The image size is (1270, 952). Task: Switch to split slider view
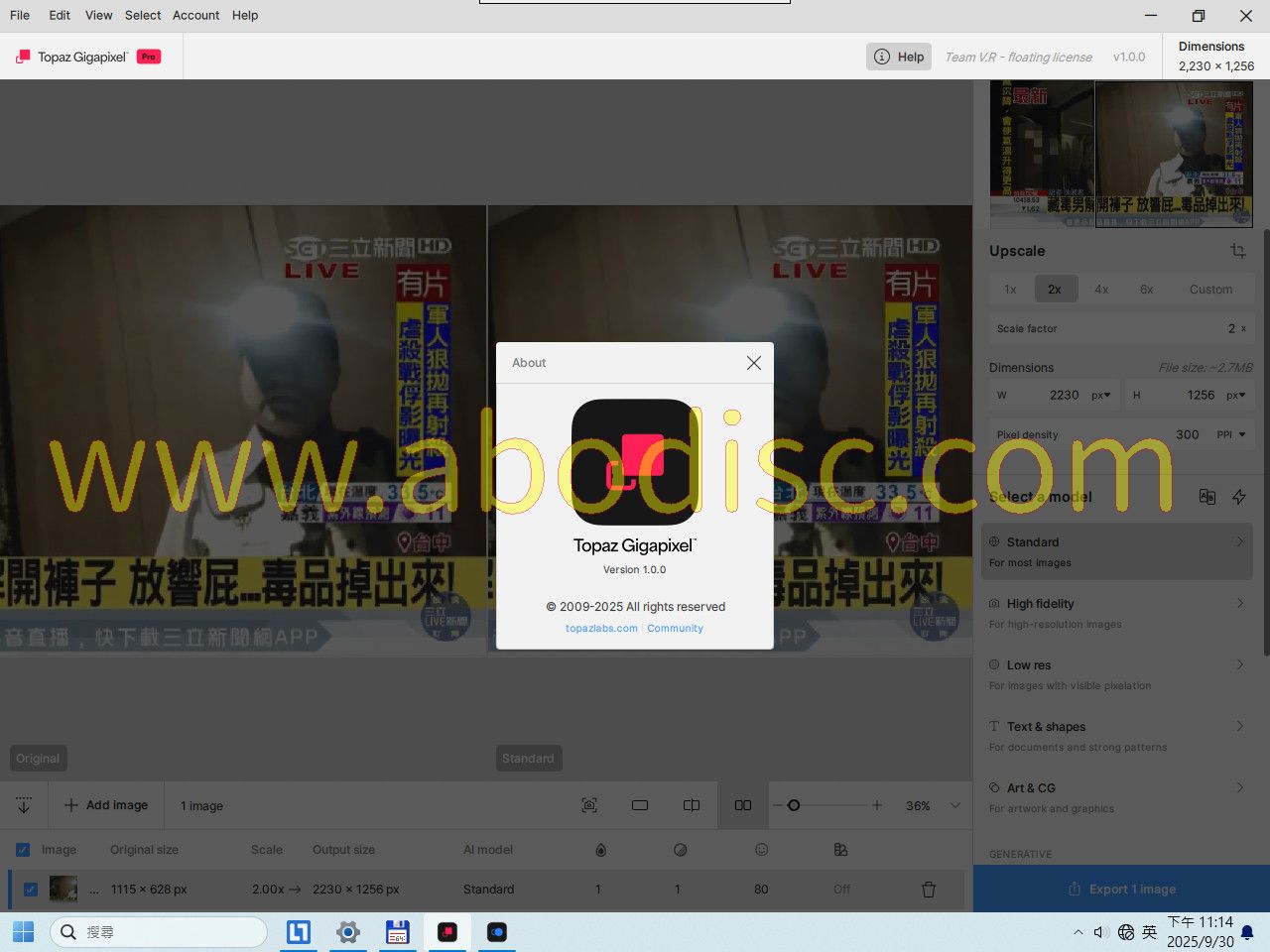[692, 805]
